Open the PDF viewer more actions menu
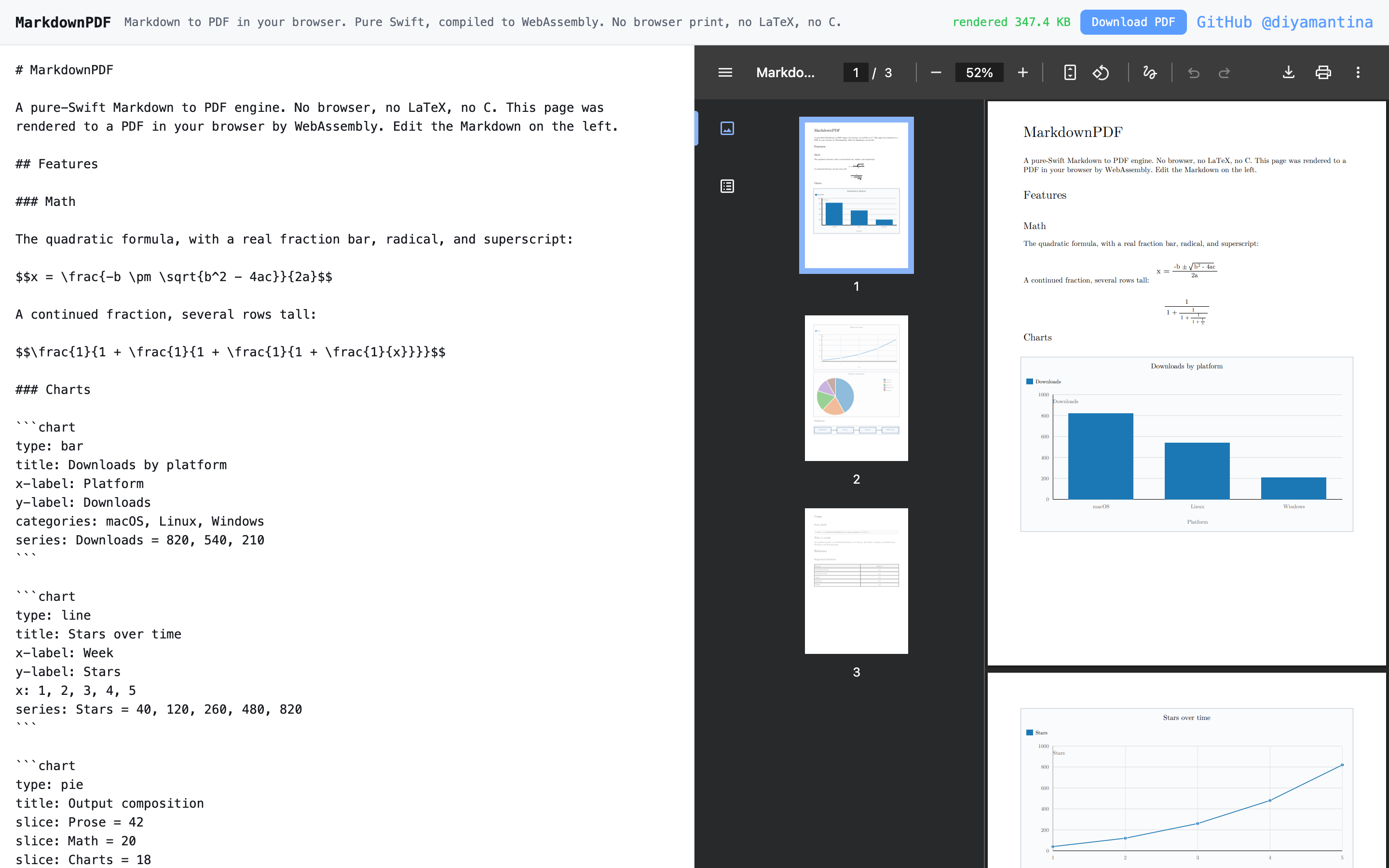 point(1358,72)
